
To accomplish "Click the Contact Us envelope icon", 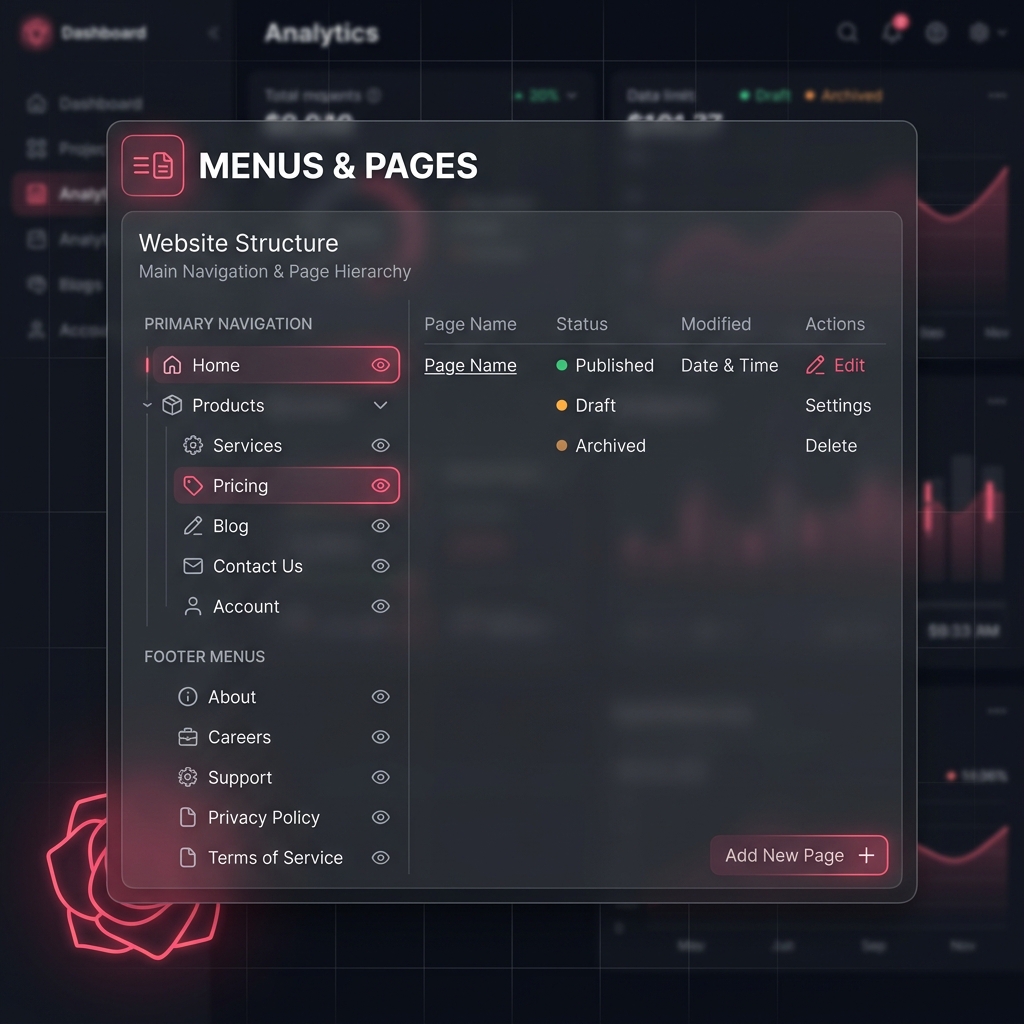I will click(x=193, y=566).
